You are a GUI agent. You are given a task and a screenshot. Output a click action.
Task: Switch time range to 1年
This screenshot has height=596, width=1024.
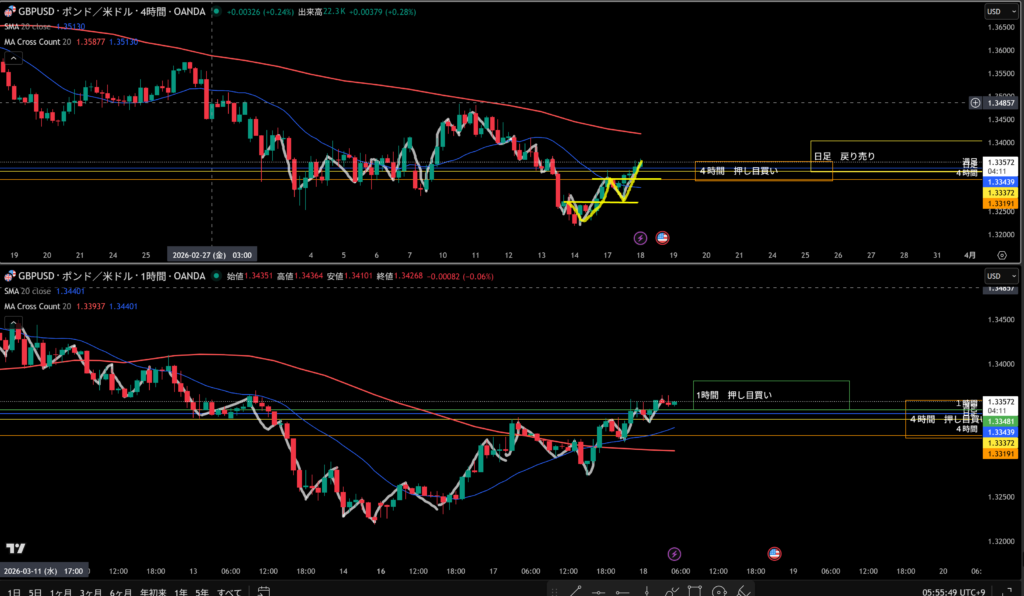[179, 591]
